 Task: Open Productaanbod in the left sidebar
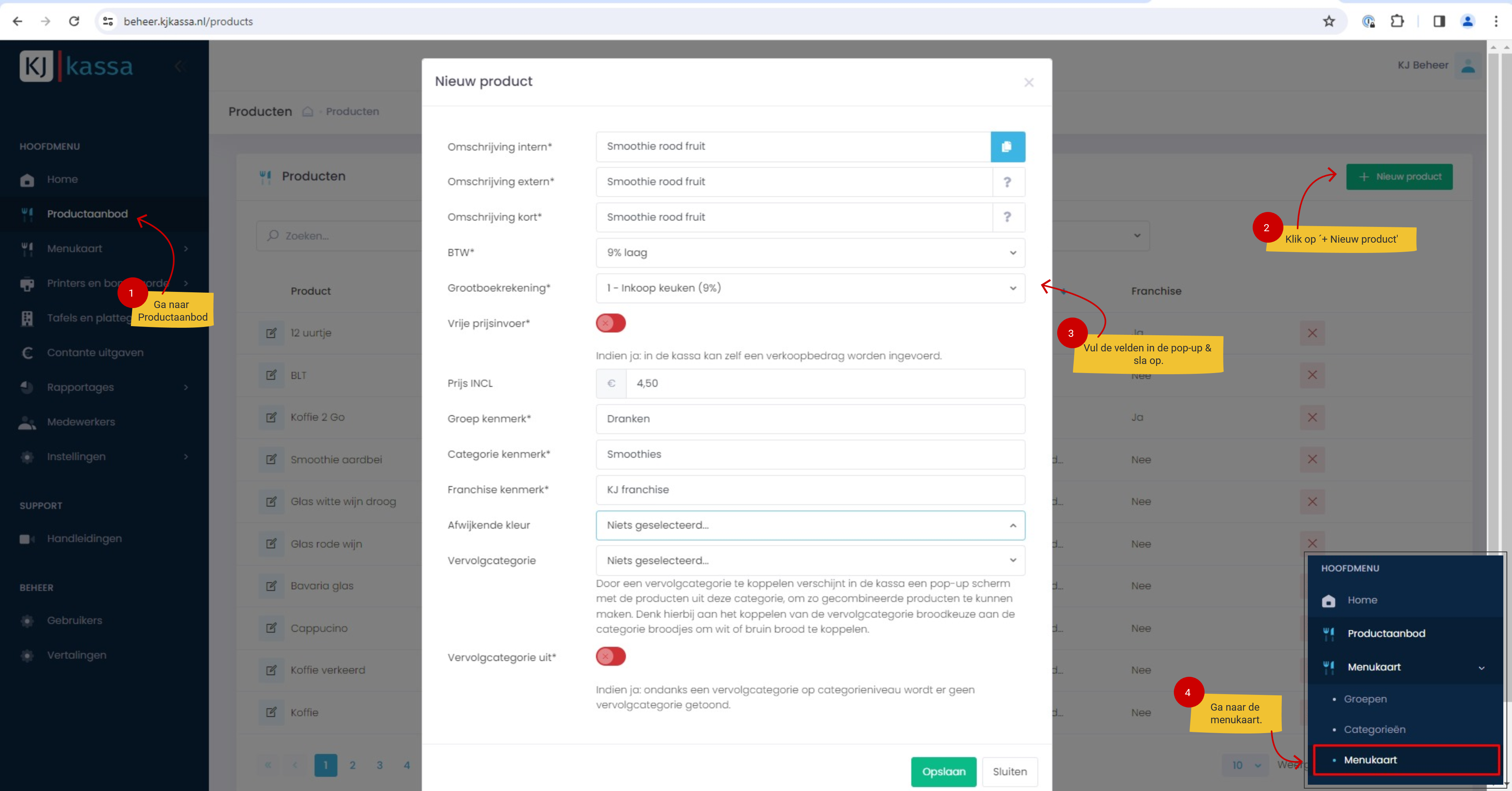point(87,214)
